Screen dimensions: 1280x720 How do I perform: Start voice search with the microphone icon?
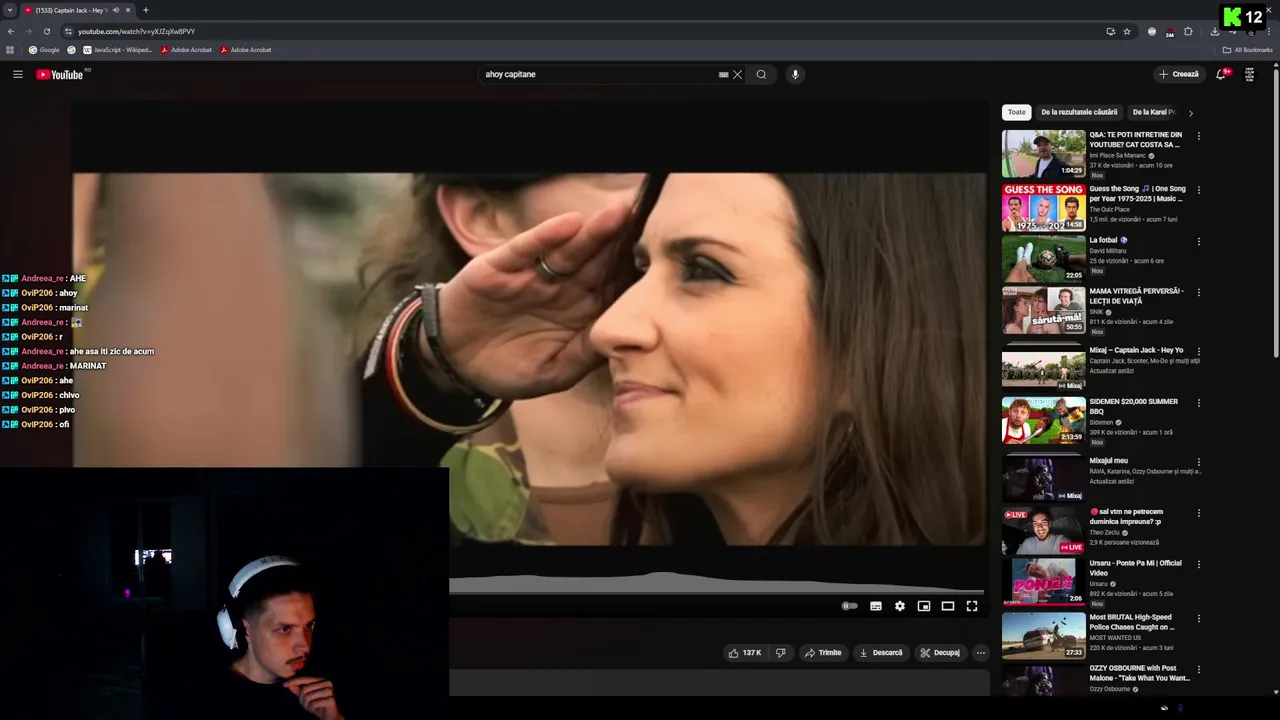click(x=795, y=74)
